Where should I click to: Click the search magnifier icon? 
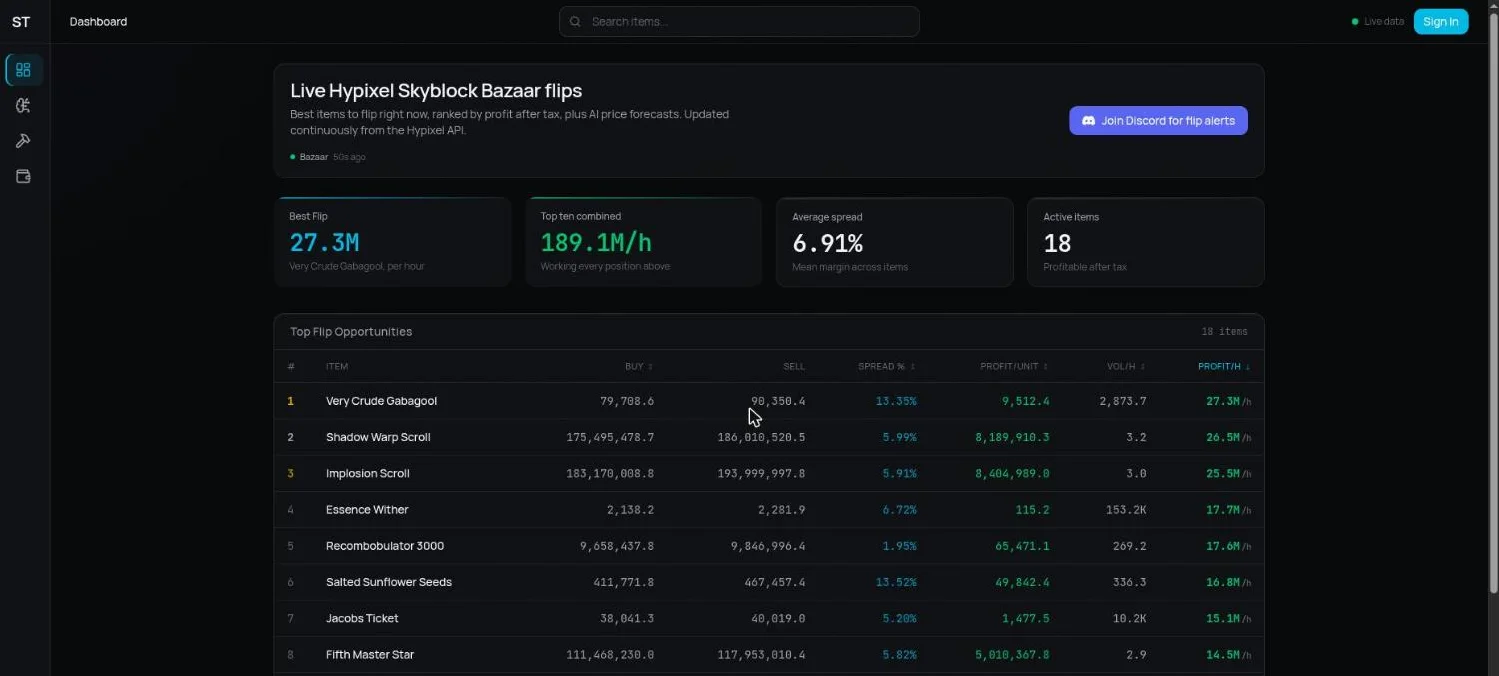pyautogui.click(x=575, y=22)
